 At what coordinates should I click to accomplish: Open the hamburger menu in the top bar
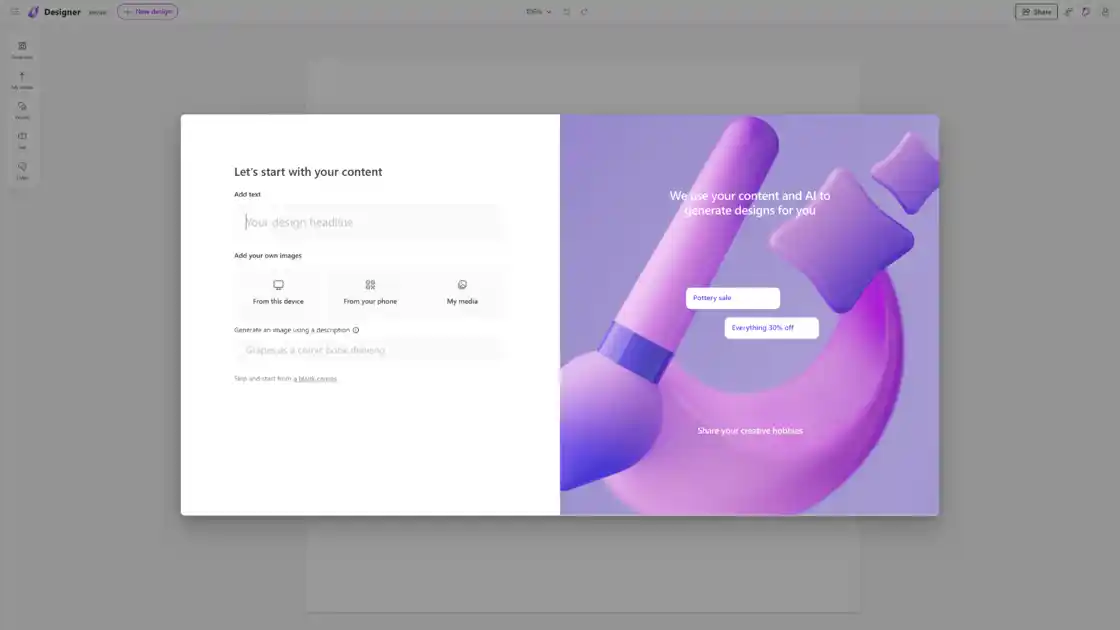14,11
